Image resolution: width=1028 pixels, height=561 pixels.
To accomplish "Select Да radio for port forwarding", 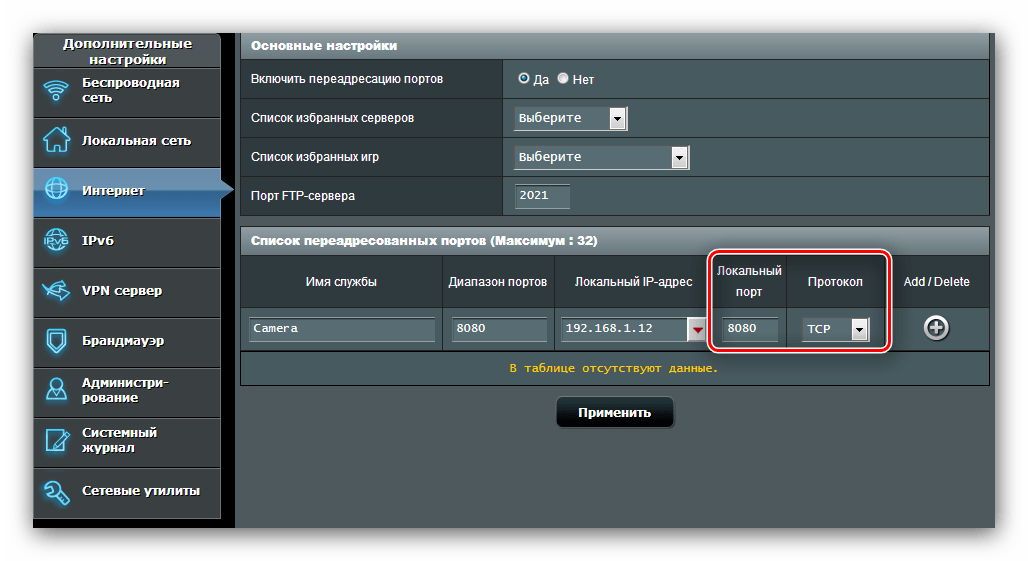I will point(523,78).
